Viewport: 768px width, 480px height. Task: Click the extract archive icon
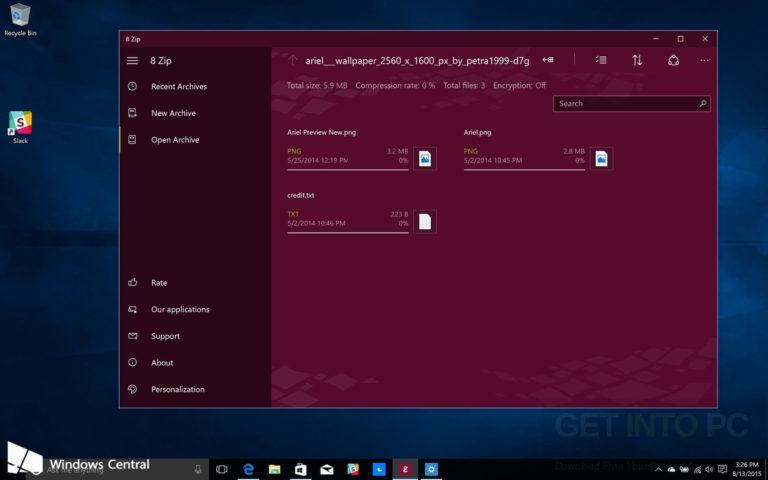(x=548, y=60)
